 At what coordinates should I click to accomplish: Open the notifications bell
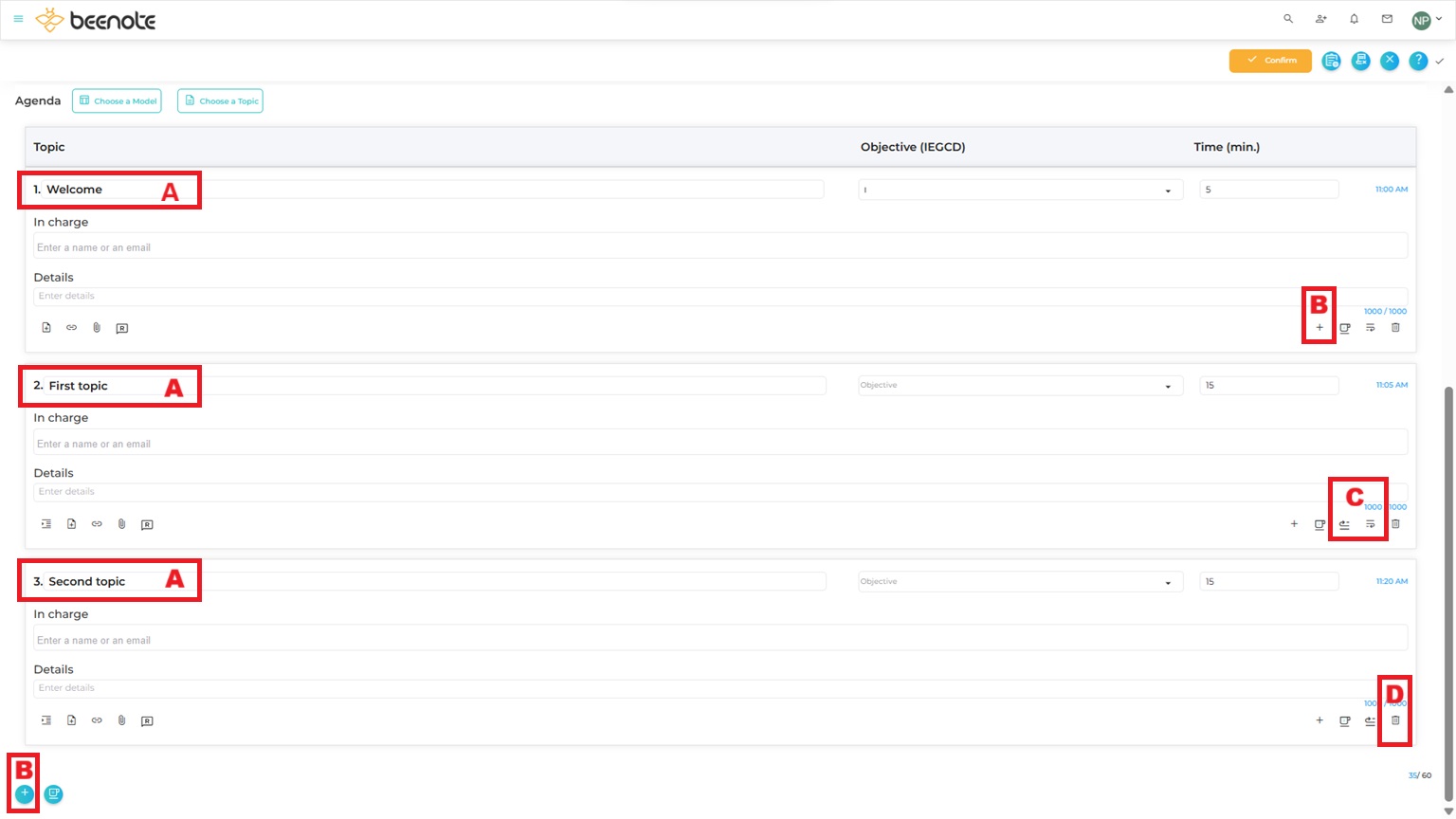[x=1354, y=19]
